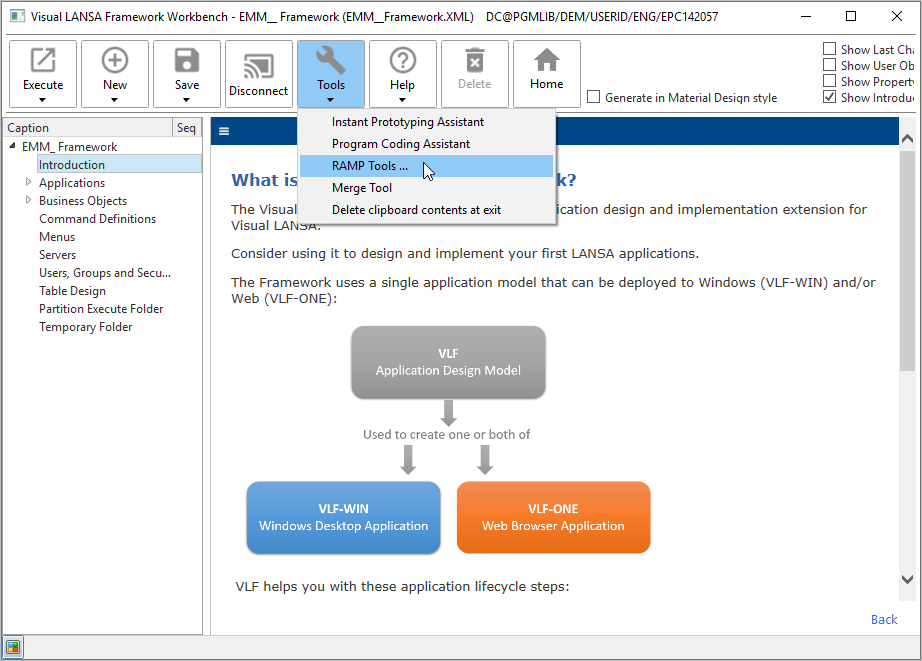Click the application icon in title bar
The image size is (922, 661).
(18, 16)
